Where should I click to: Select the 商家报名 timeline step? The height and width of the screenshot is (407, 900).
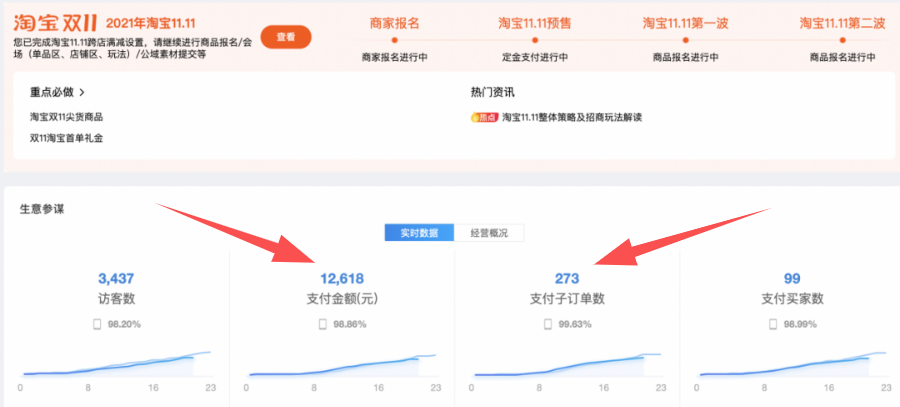pyautogui.click(x=394, y=24)
